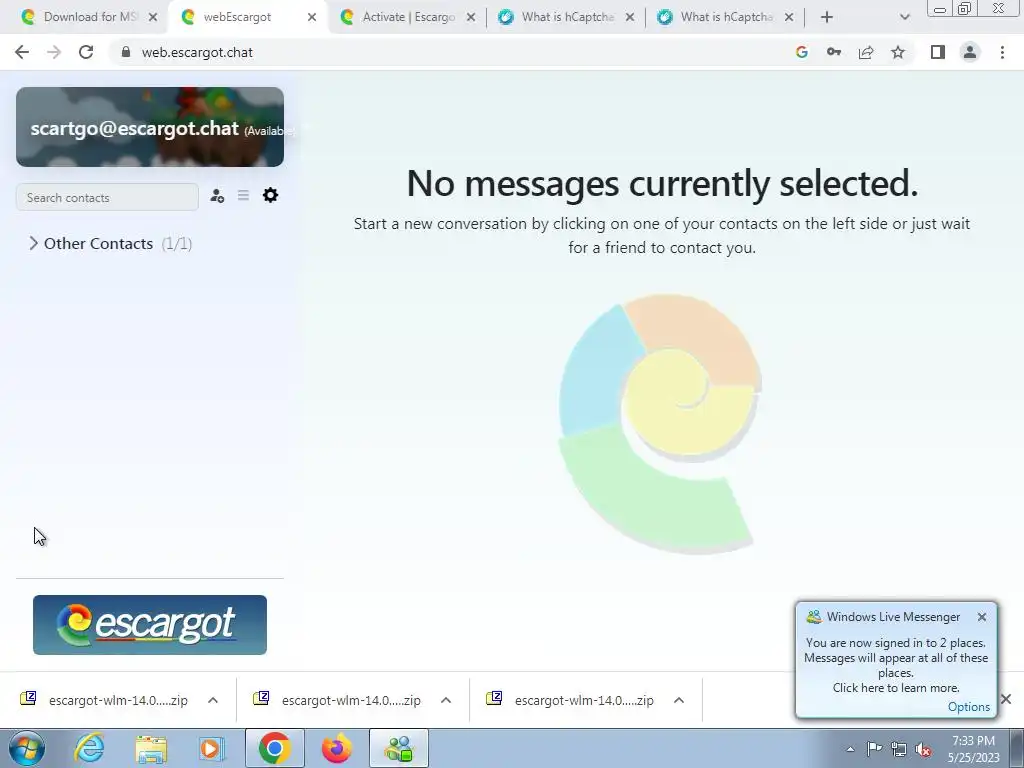Expand the Other Contacts group
Viewport: 1024px width, 768px height.
pyautogui.click(x=110, y=244)
